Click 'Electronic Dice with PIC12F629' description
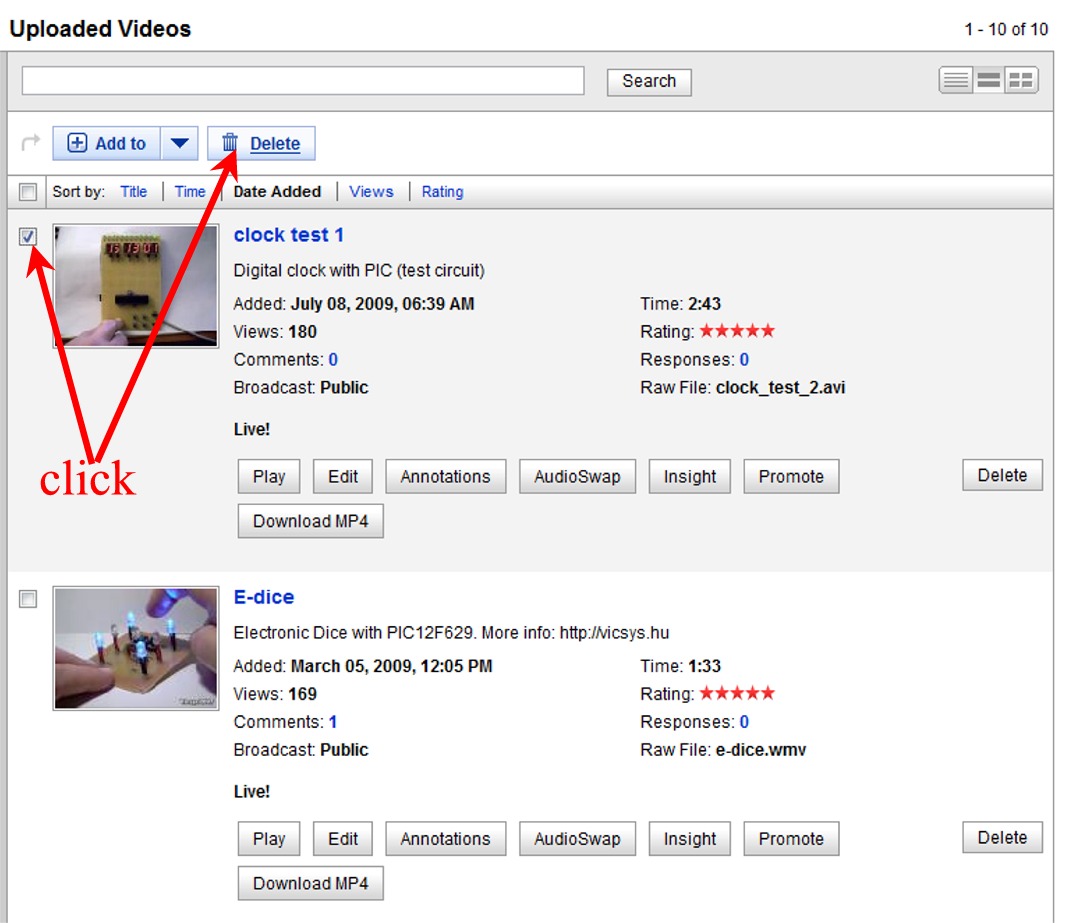 point(451,633)
